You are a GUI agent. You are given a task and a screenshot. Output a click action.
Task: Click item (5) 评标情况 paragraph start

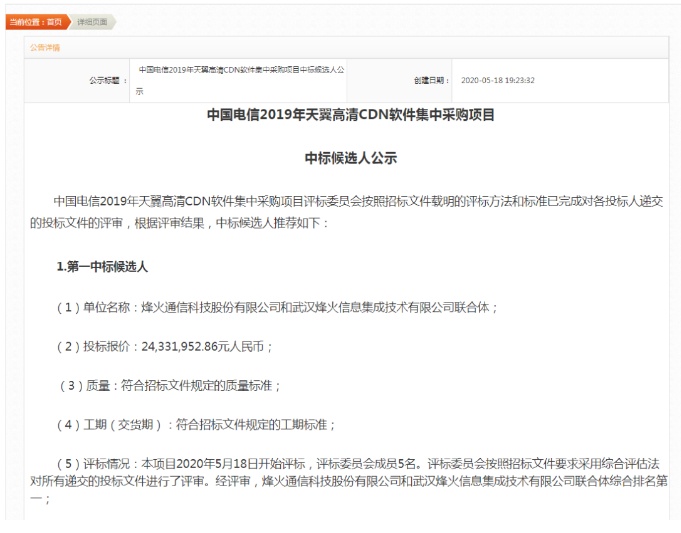pos(120,463)
